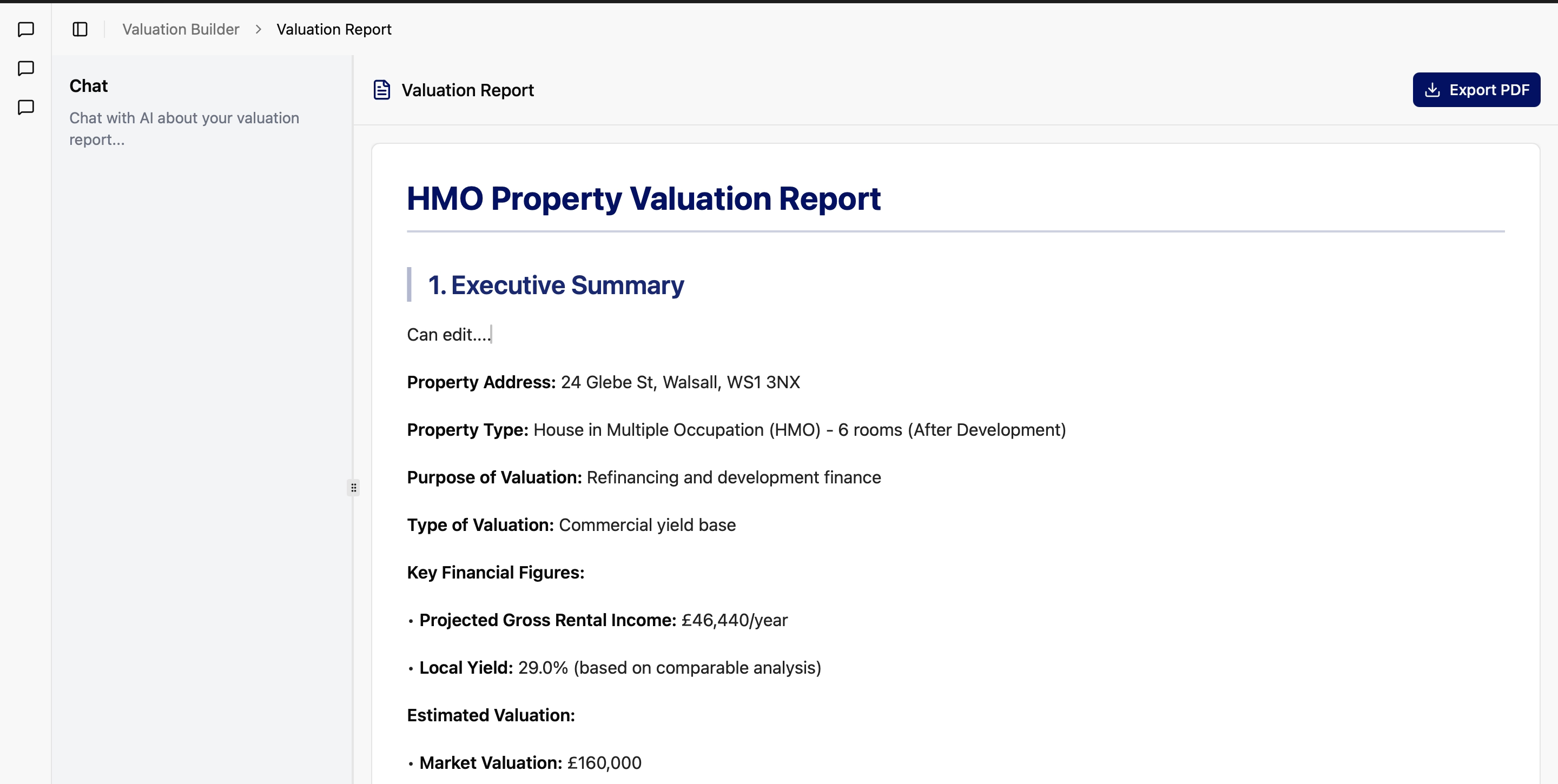Click the Chat panel heading
Image resolution: width=1558 pixels, height=784 pixels.
pos(88,85)
